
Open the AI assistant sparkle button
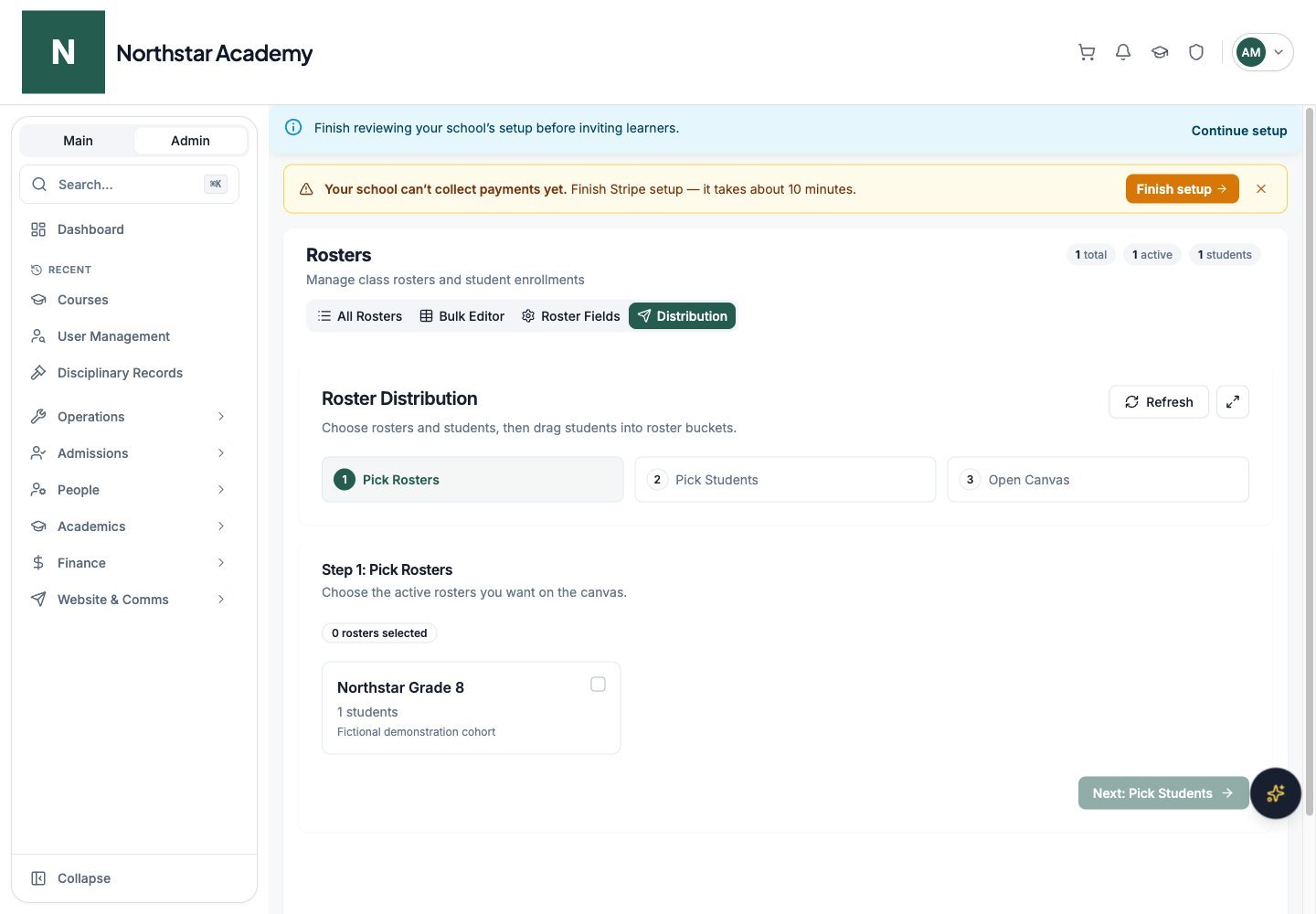pyautogui.click(x=1276, y=793)
